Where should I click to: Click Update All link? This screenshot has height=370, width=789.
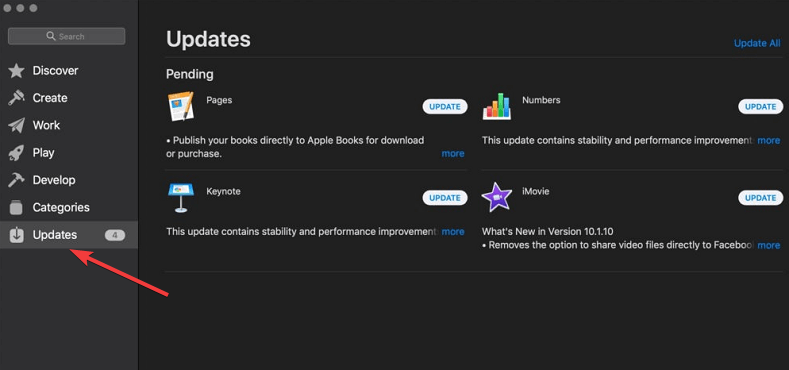point(757,43)
